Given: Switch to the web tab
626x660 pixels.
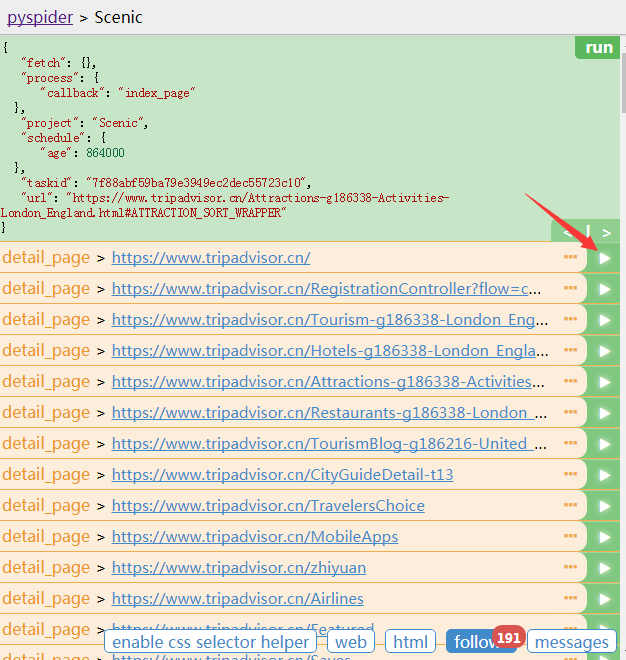Looking at the screenshot, I should [x=351, y=642].
